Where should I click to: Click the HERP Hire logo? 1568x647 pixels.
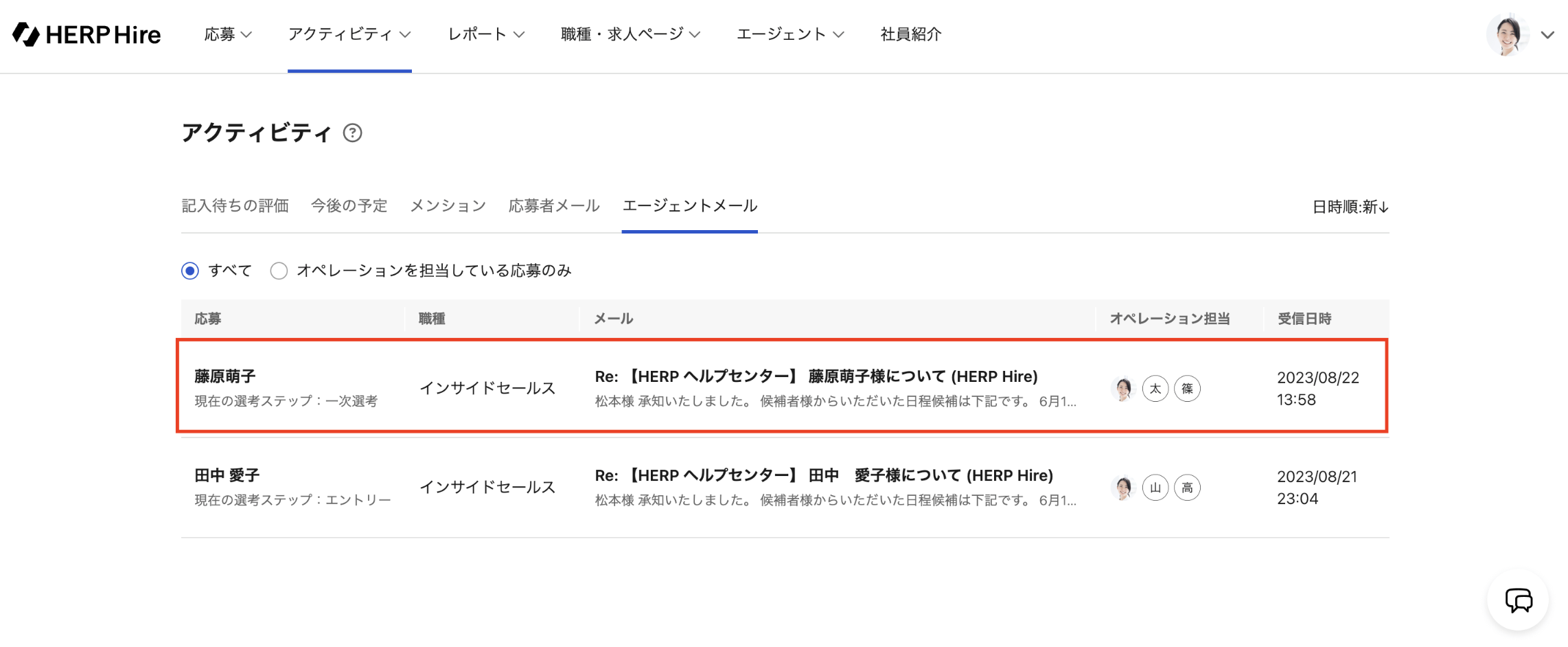(87, 34)
